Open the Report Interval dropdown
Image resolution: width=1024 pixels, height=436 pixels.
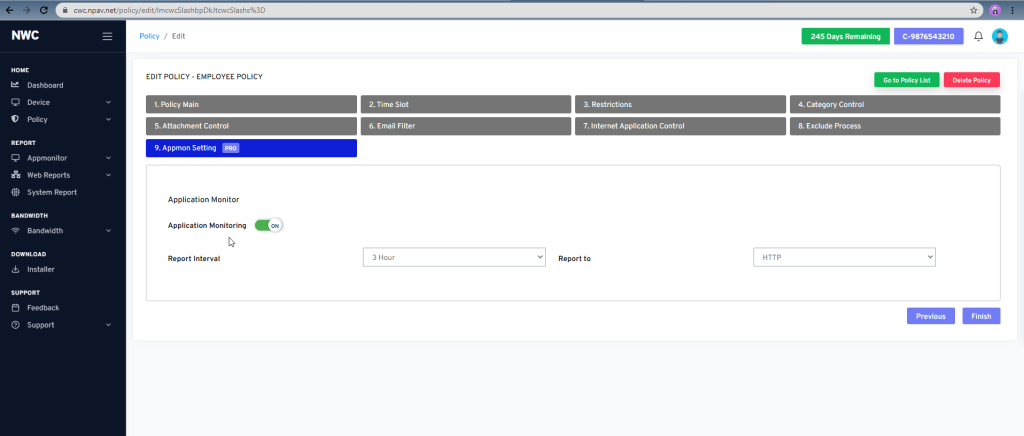coord(454,258)
